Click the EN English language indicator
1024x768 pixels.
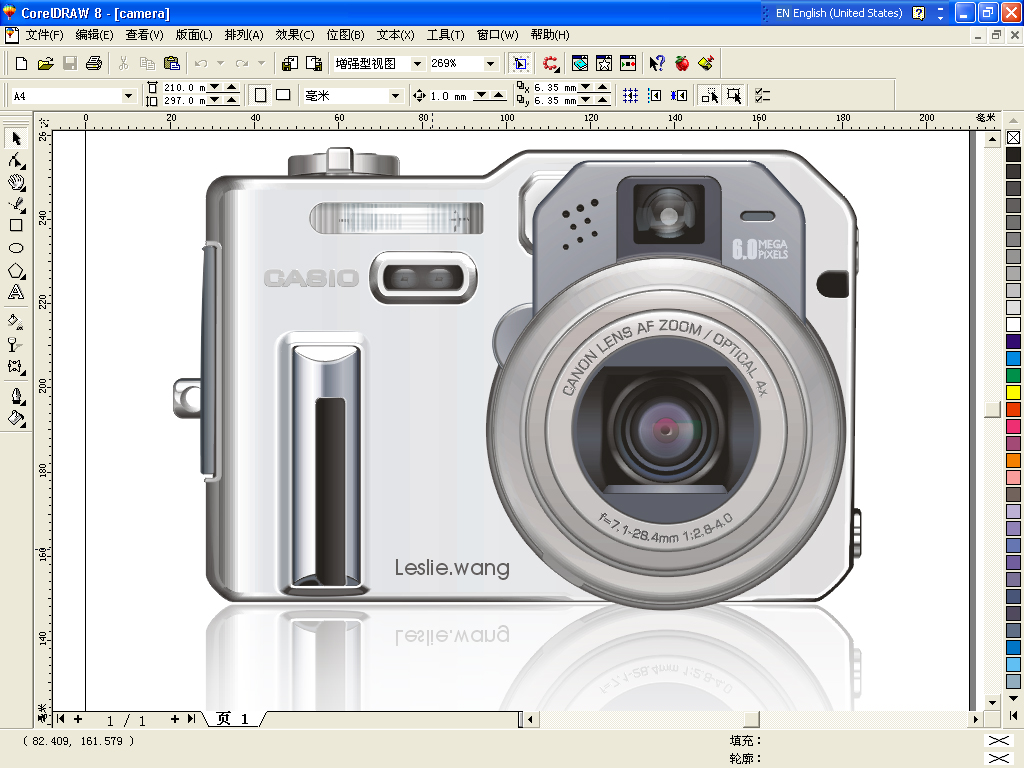coord(839,13)
